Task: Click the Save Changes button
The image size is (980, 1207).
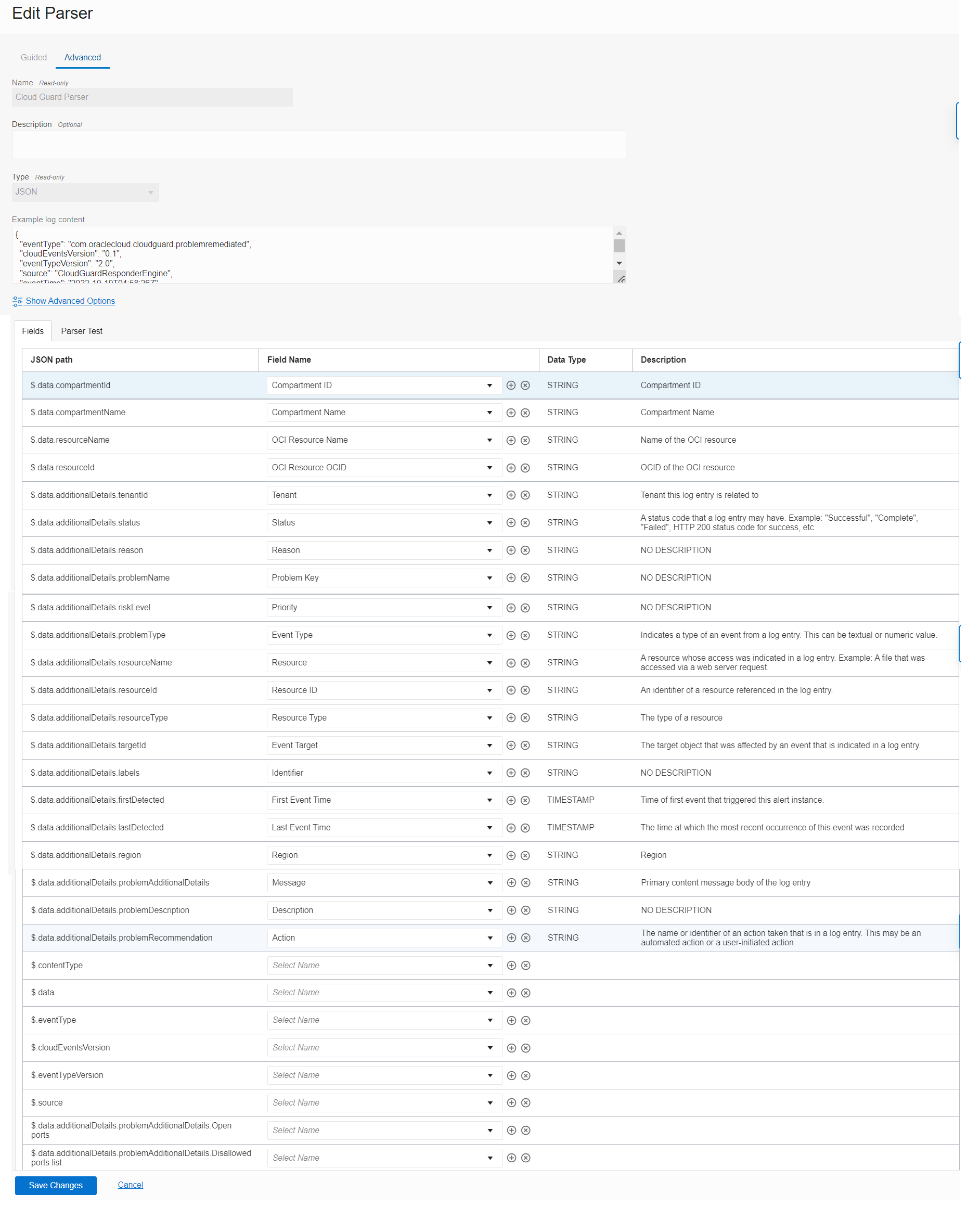Action: coord(55,1185)
